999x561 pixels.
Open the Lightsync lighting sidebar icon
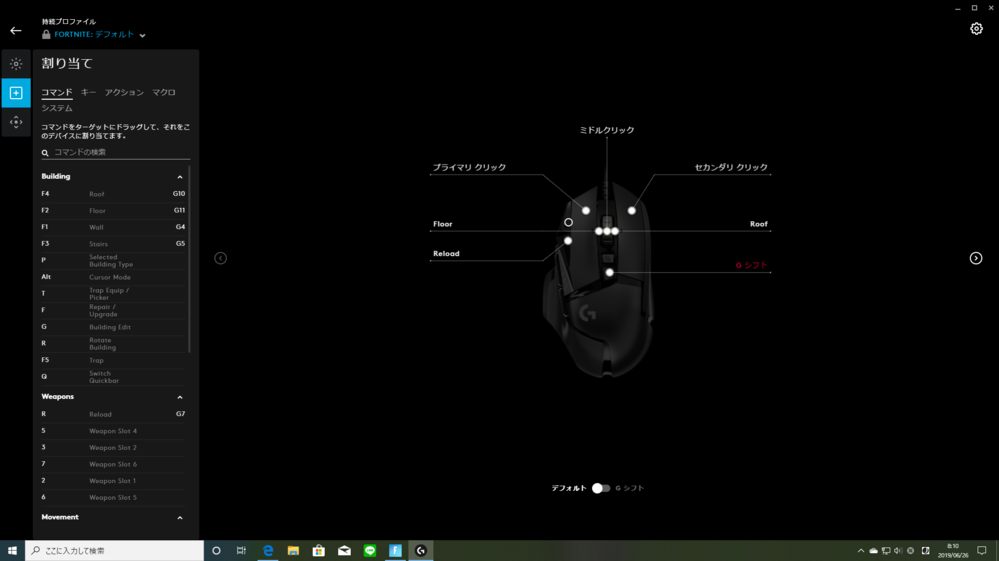tap(16, 64)
